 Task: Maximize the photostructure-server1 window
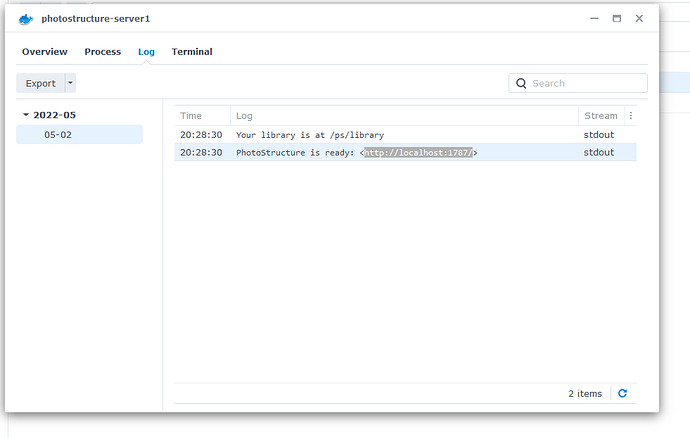coord(617,18)
